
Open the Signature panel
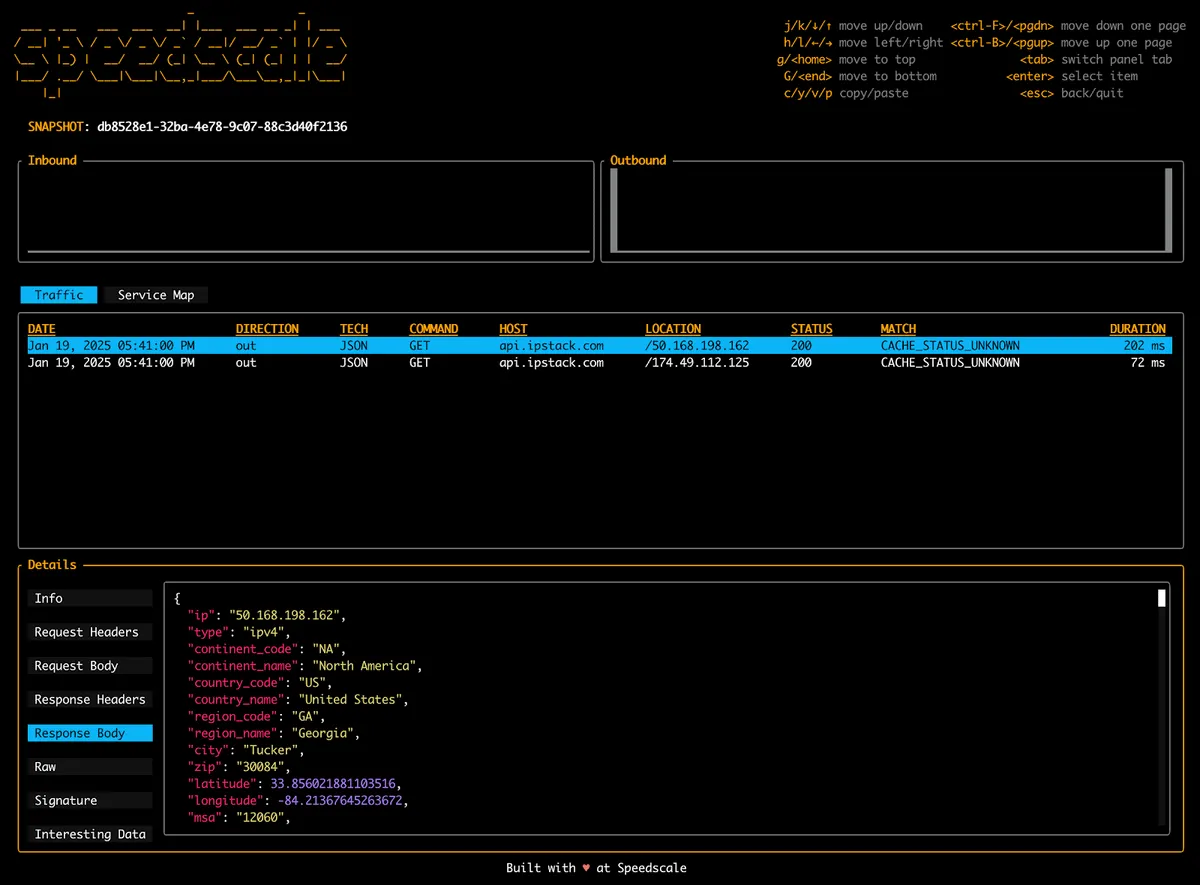tap(90, 800)
